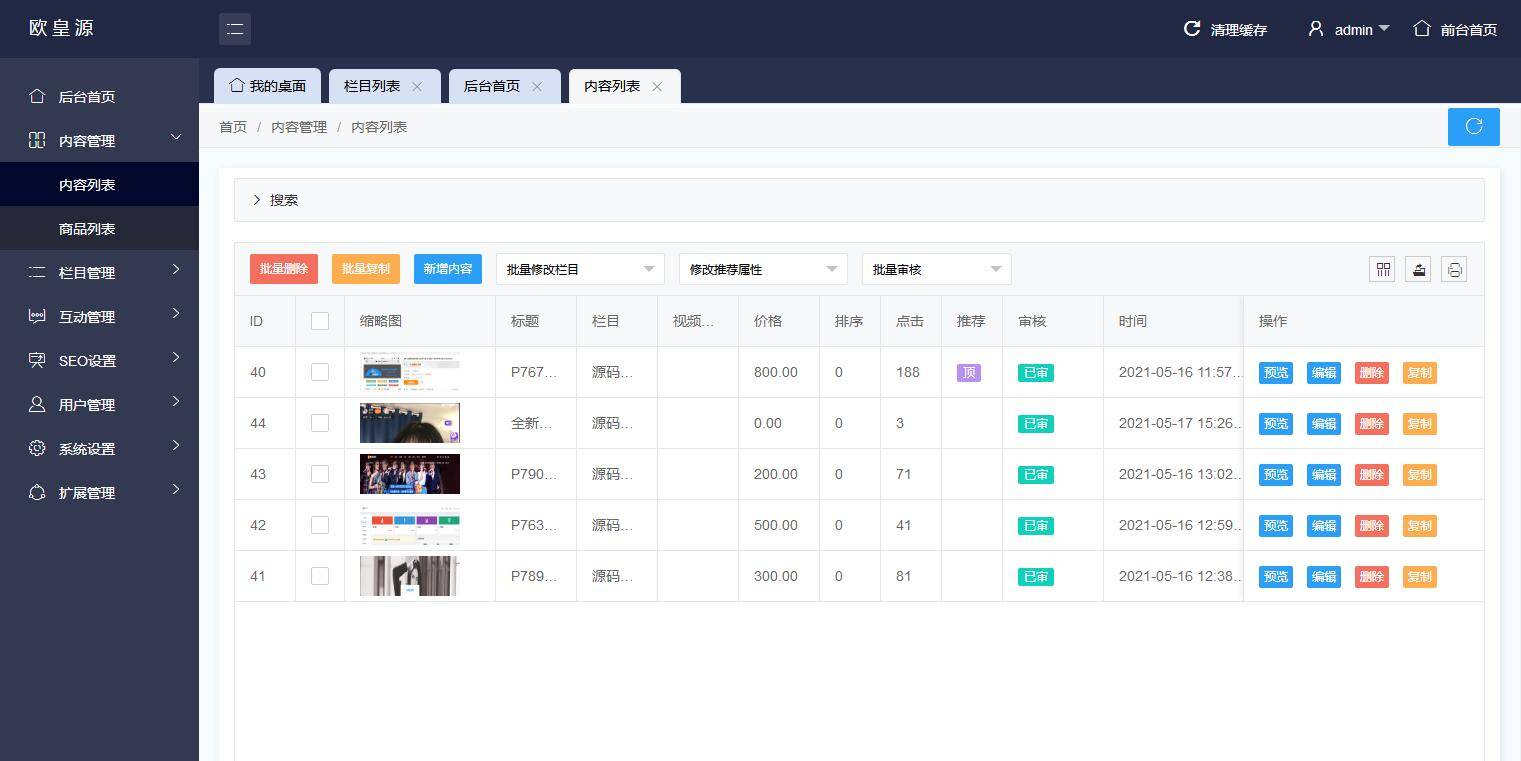Image resolution: width=1521 pixels, height=761 pixels.
Task: Click the export table data icon
Action: click(1417, 269)
